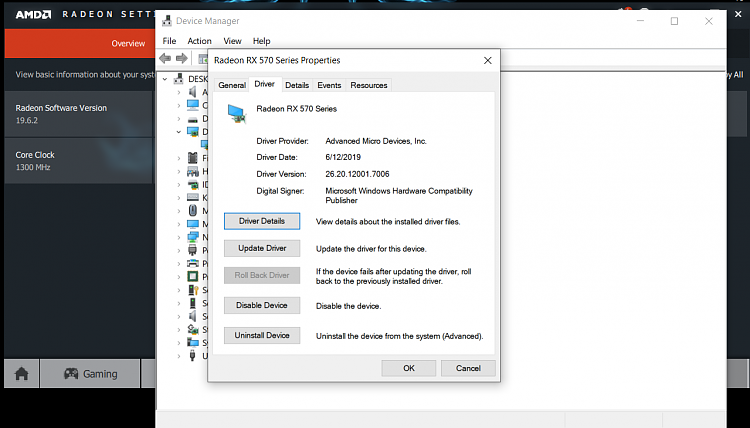Collapse the DESK root node chevron
The image size is (750, 428).
[x=165, y=79]
